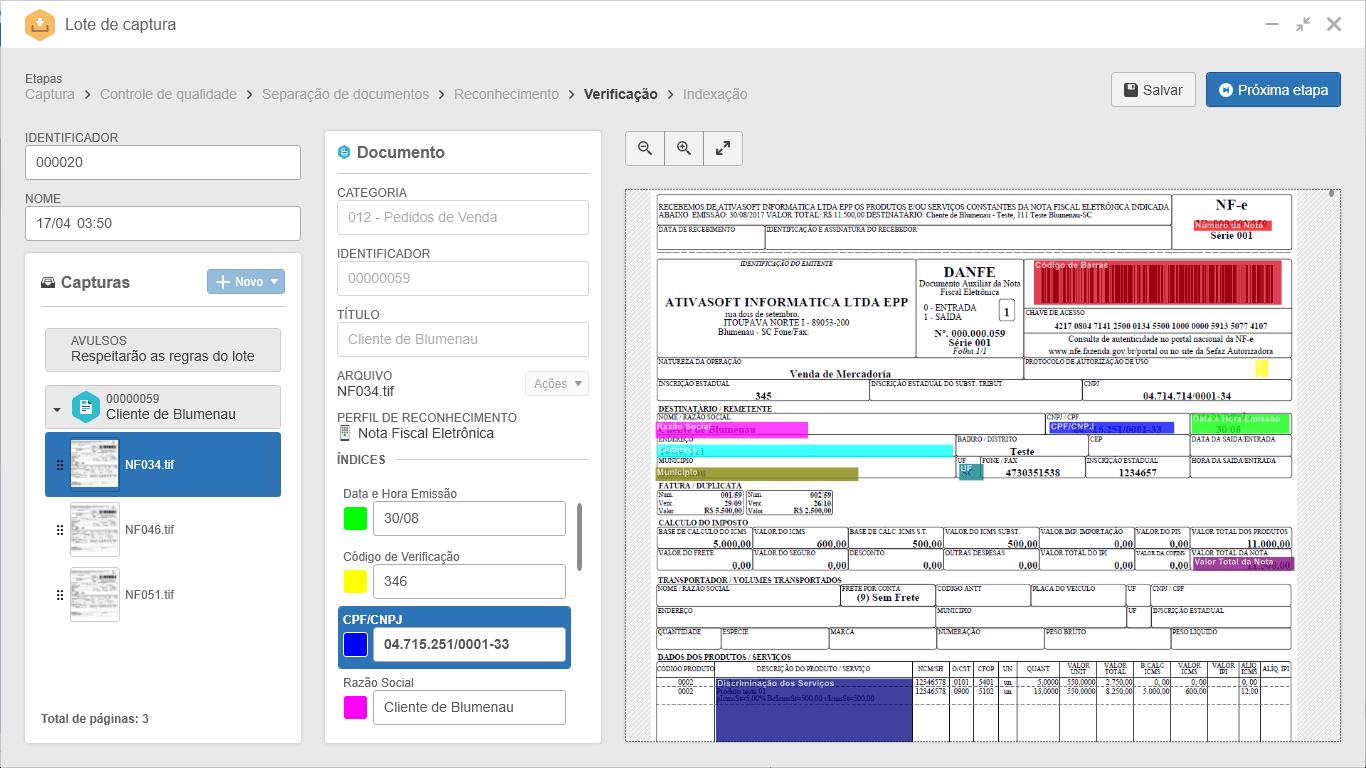Click the Nota Fiscal Eletrônica profile icon
Viewport: 1366px width, 768px height.
coord(345,433)
